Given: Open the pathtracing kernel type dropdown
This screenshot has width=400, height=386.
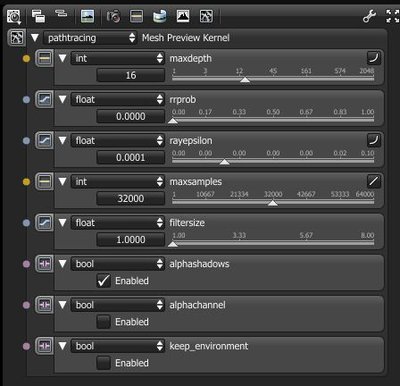Looking at the screenshot, I should click(x=90, y=38).
